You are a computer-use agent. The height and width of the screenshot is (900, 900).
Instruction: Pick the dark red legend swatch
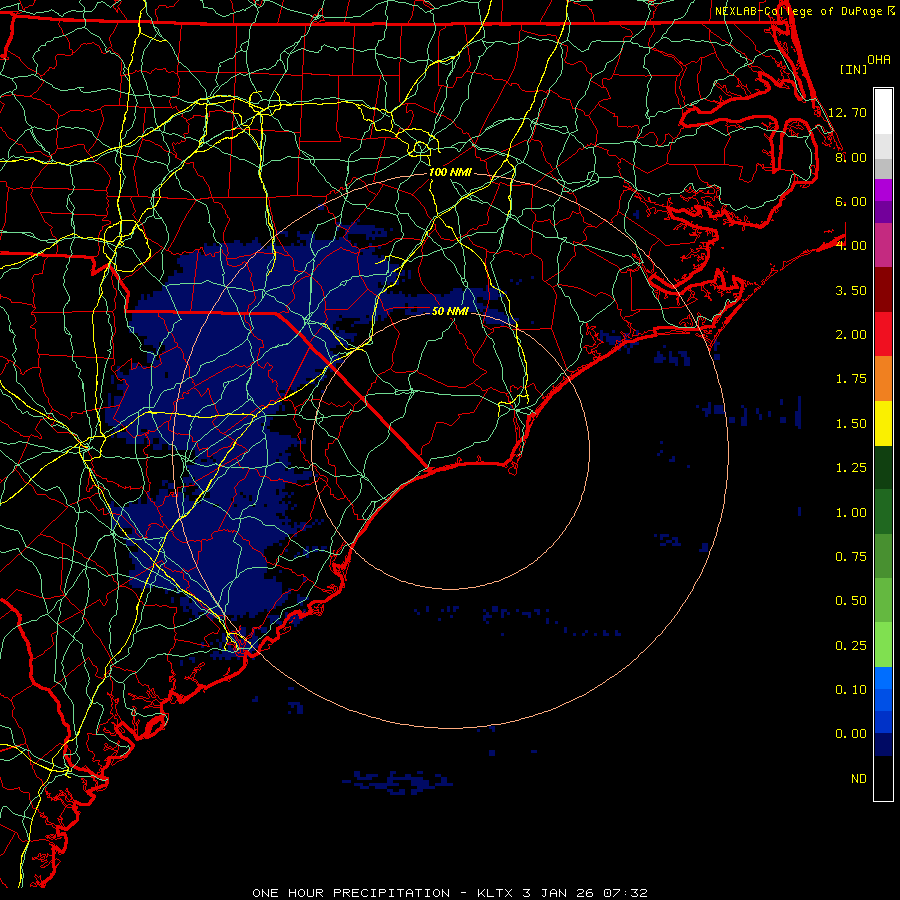click(883, 290)
